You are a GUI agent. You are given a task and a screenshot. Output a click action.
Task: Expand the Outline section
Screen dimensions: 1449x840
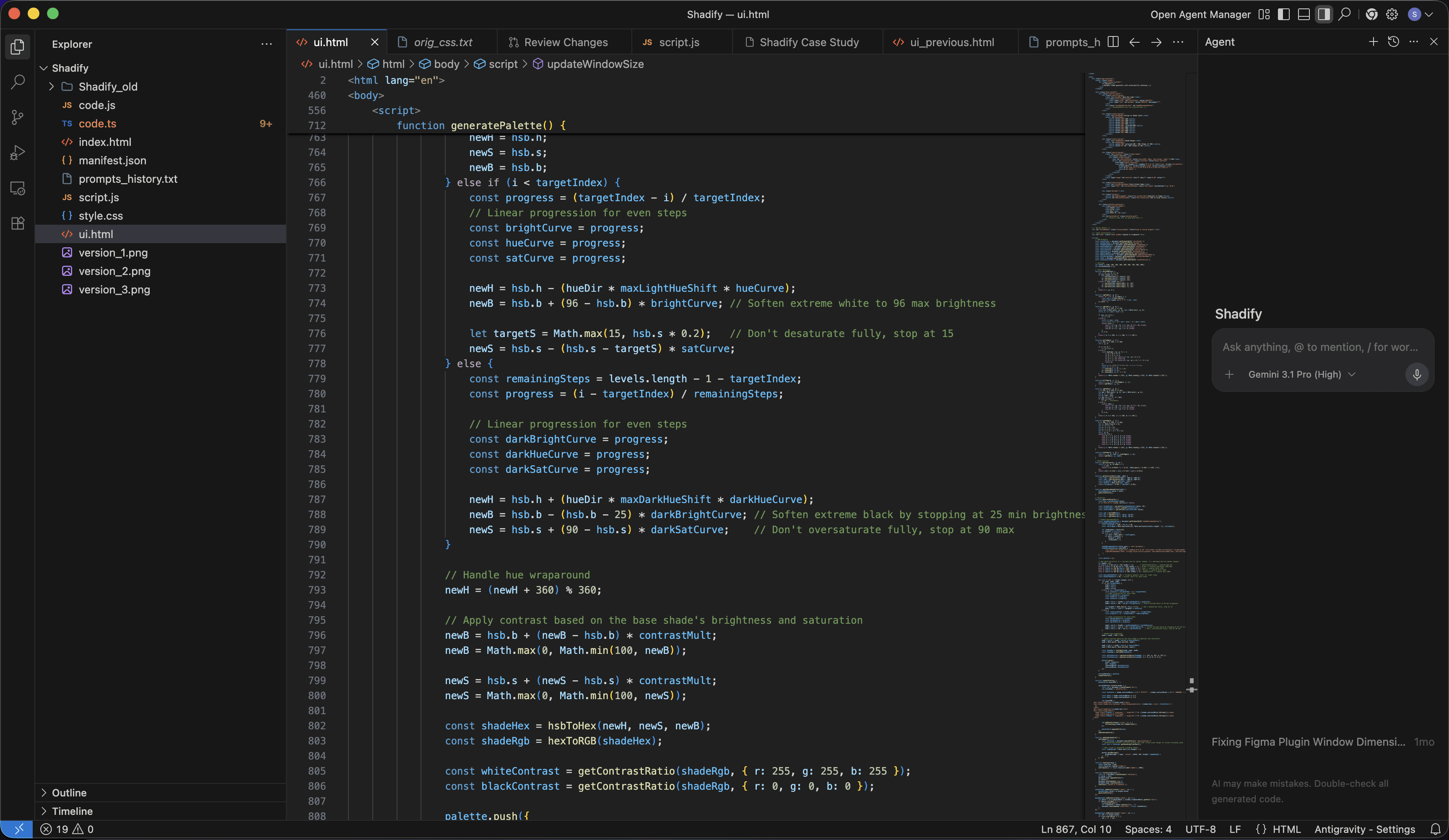click(x=69, y=792)
